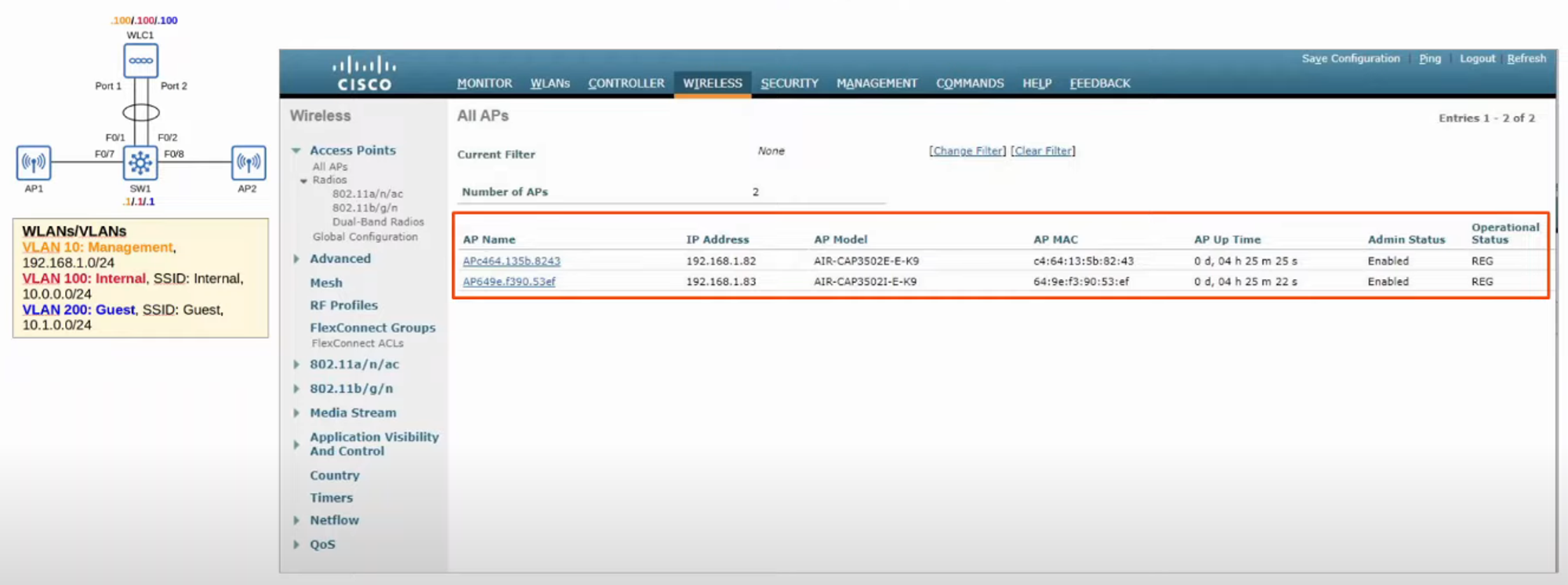Click the SW1 switch icon
Viewport: 1568px width, 585px height.
point(140,162)
